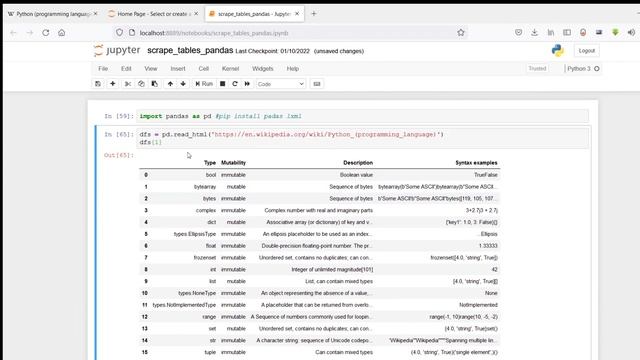
Task: Click the 'frozenset' type cell
Action: [x=205, y=258]
